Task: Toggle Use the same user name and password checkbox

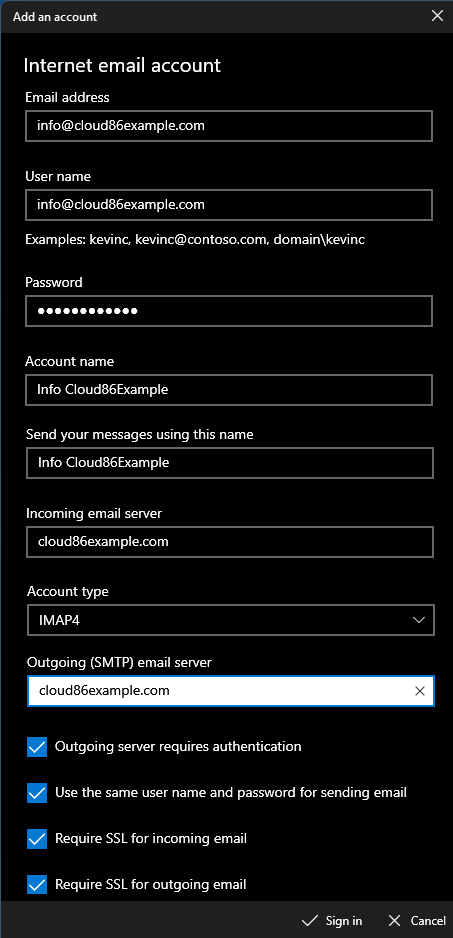Action: [x=37, y=793]
